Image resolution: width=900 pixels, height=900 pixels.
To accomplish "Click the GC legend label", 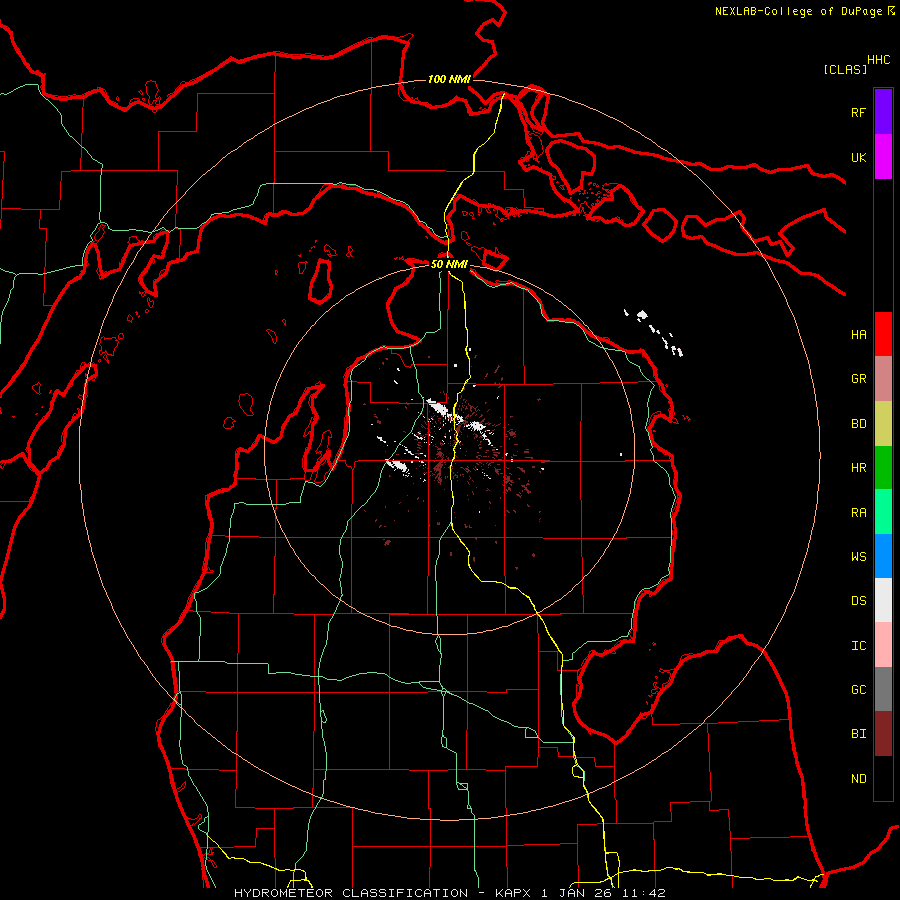I will click(x=858, y=690).
